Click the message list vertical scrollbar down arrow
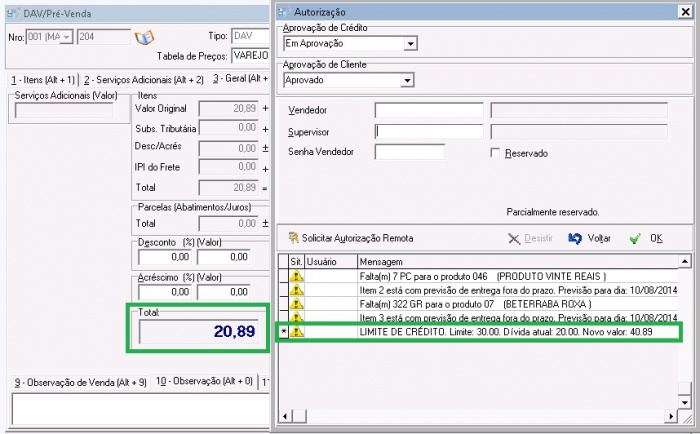Viewport: 700px width, 434px height. [x=685, y=401]
